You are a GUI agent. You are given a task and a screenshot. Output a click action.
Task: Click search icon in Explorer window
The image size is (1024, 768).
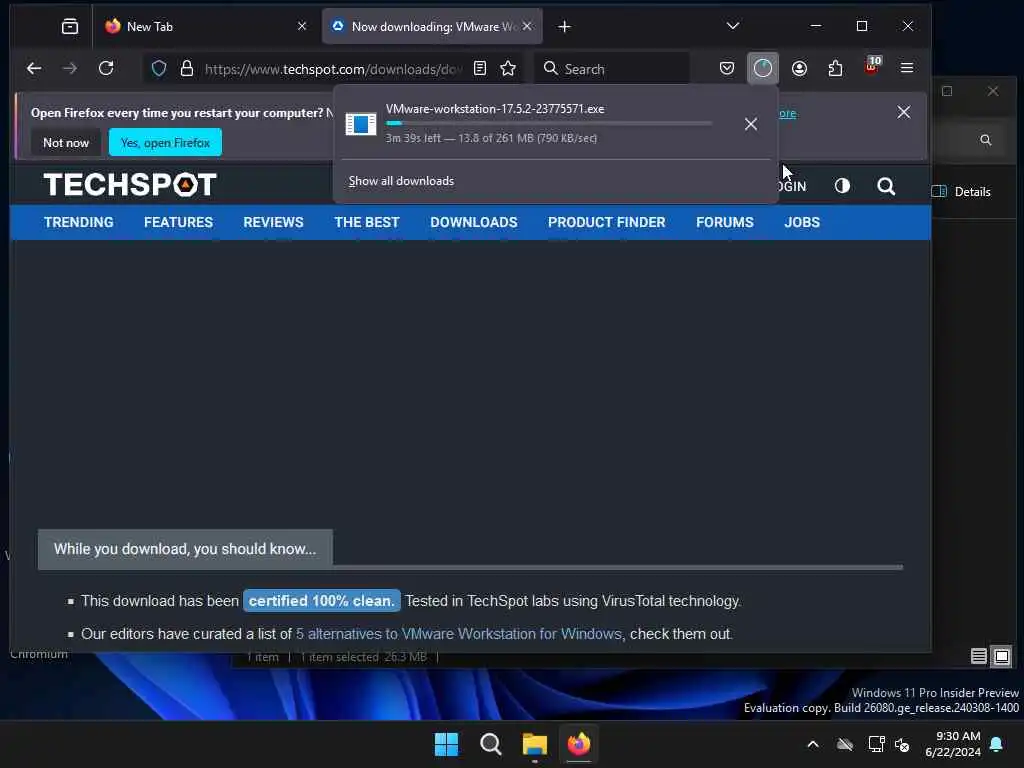point(985,140)
